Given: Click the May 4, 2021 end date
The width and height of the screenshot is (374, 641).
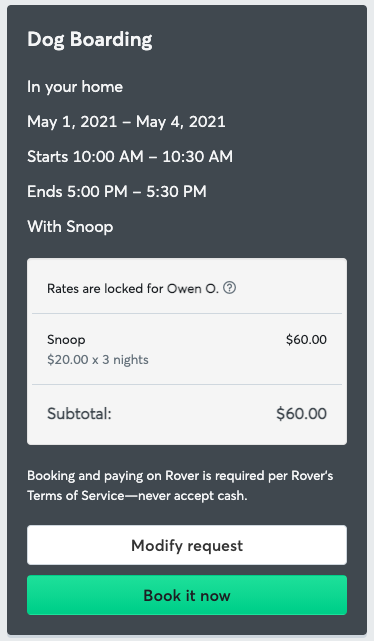Looking at the screenshot, I should [x=181, y=122].
